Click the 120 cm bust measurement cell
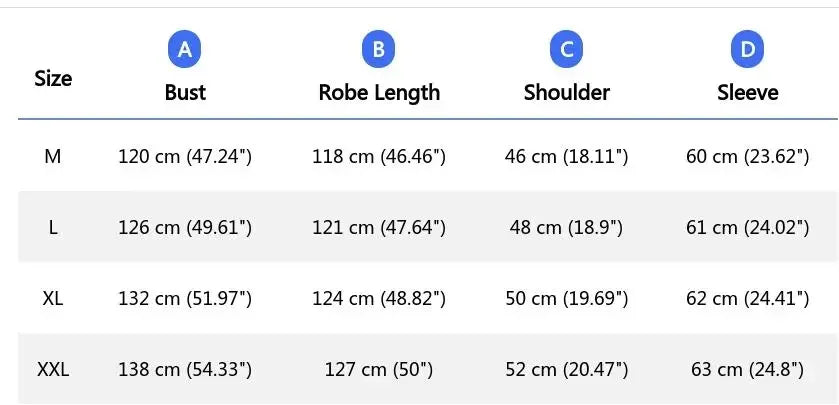839x405 pixels. [x=185, y=156]
